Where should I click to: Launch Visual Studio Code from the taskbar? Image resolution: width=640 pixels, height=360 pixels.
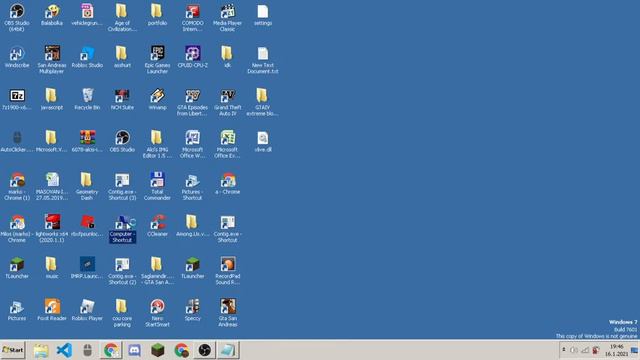tap(64, 350)
